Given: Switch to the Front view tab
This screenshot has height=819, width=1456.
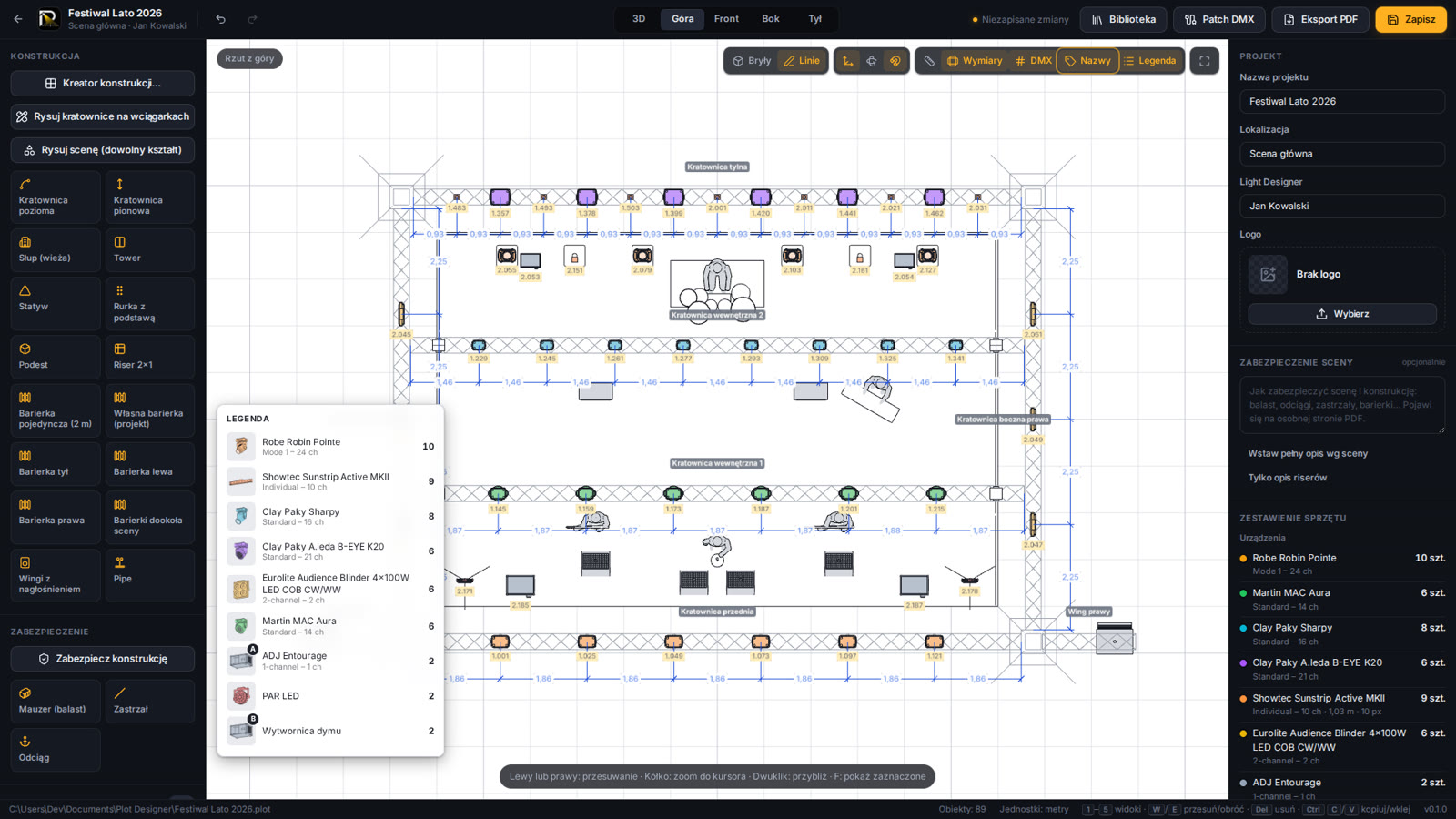Looking at the screenshot, I should 726,19.
